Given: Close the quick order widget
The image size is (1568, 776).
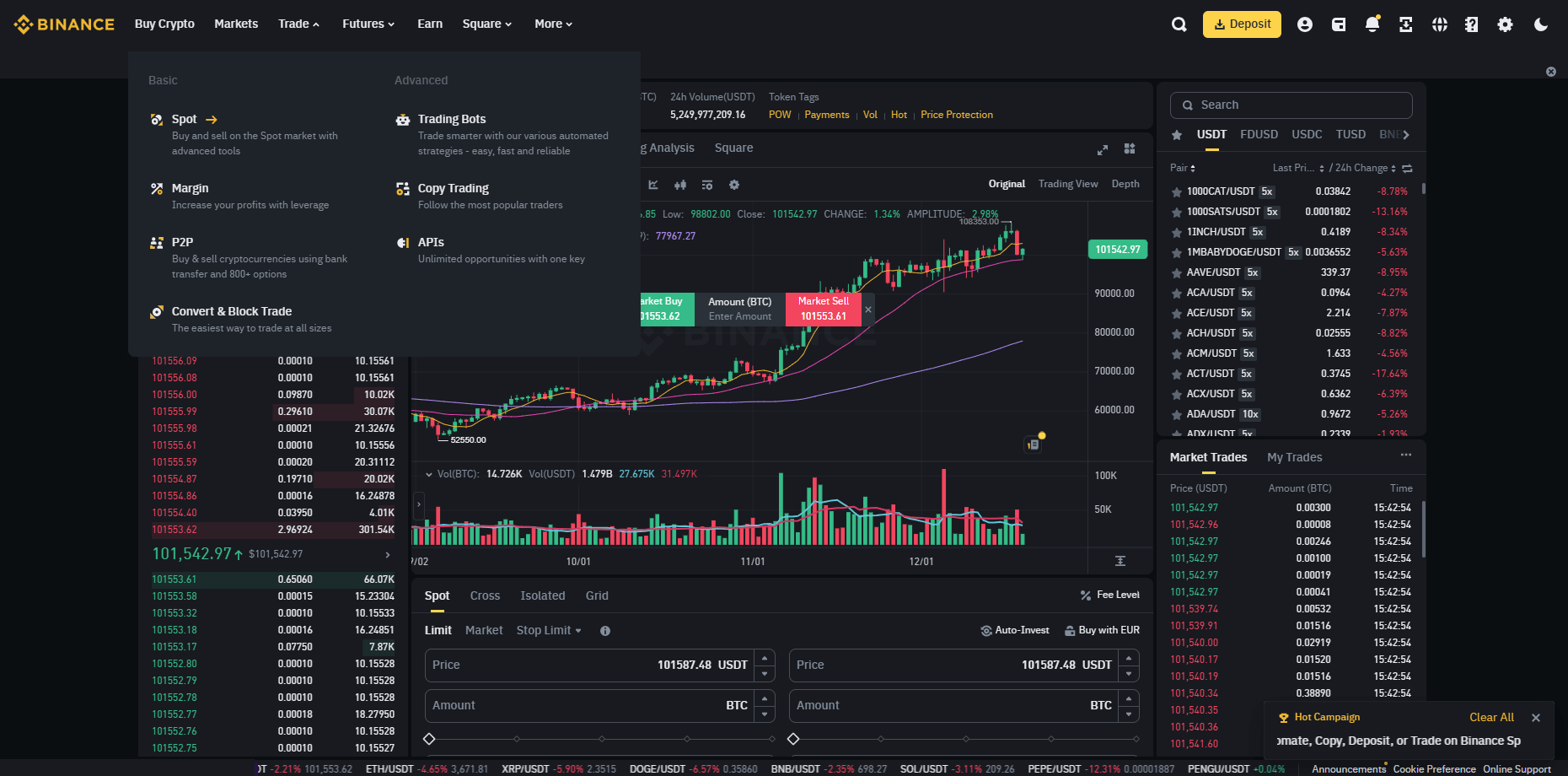Looking at the screenshot, I should coord(868,310).
